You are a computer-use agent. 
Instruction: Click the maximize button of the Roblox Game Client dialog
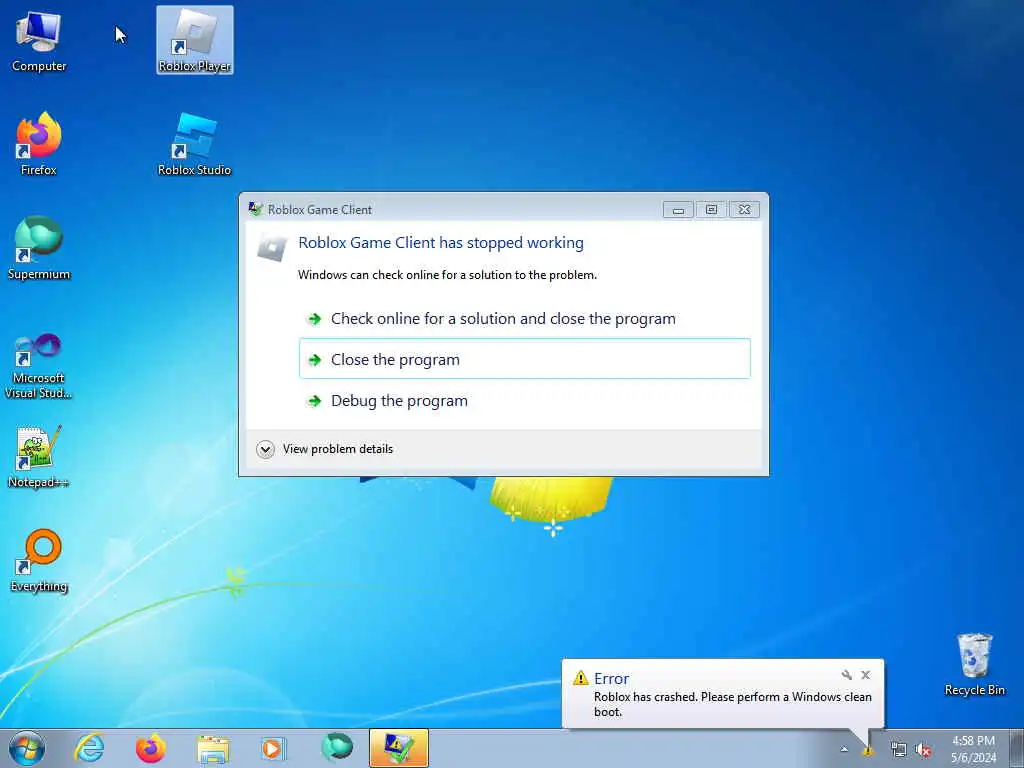(x=711, y=210)
